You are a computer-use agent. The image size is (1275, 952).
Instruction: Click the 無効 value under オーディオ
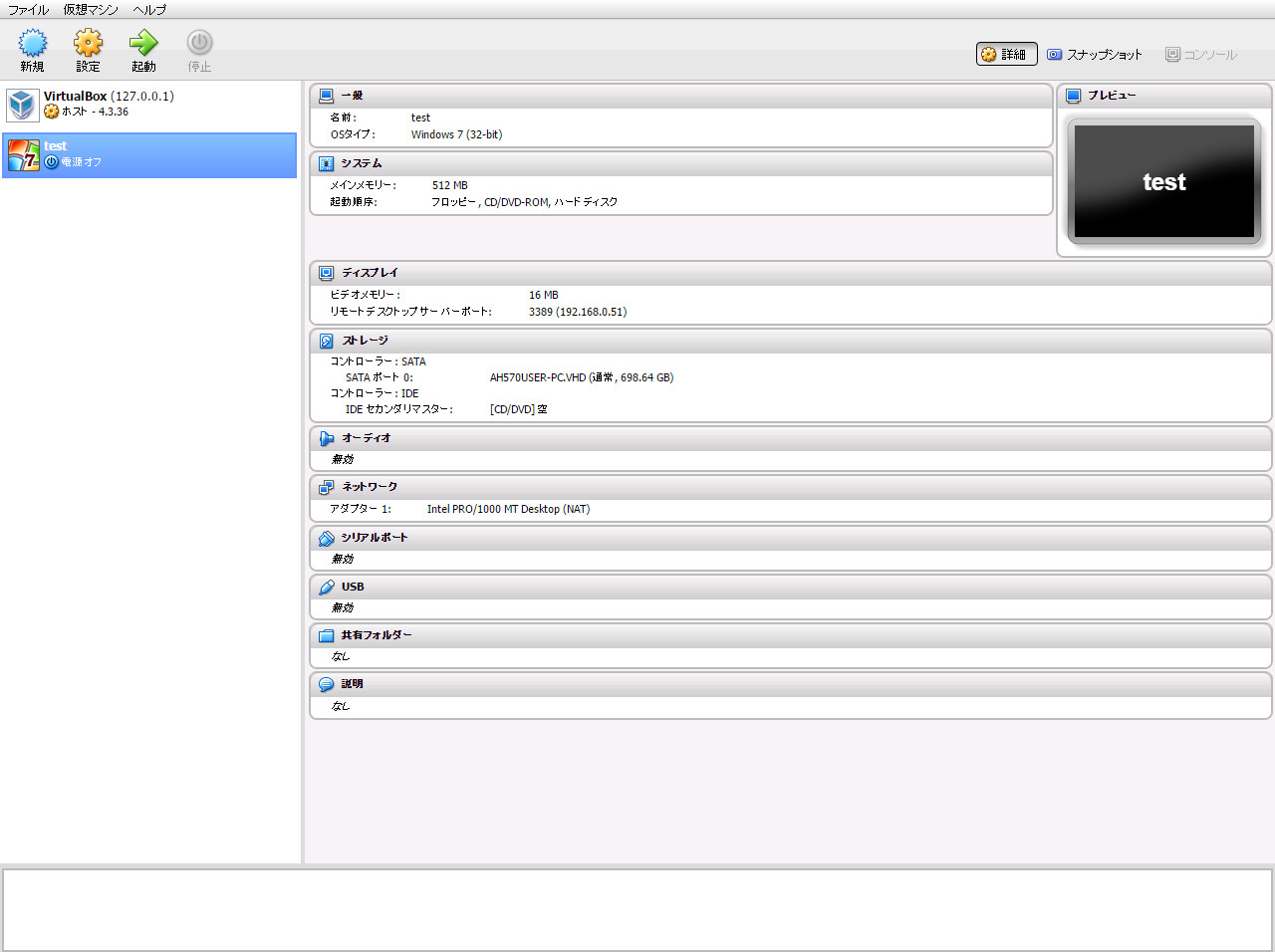tap(343, 459)
